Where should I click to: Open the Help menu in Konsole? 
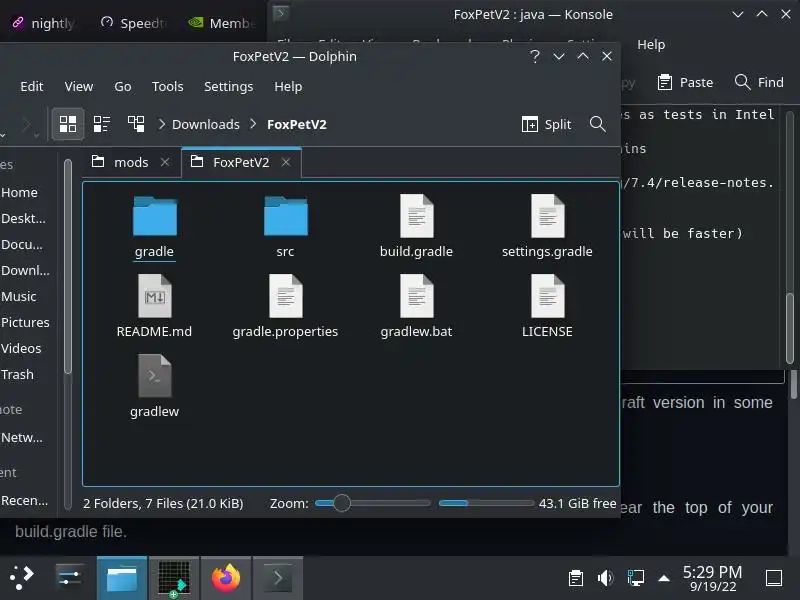click(x=651, y=44)
